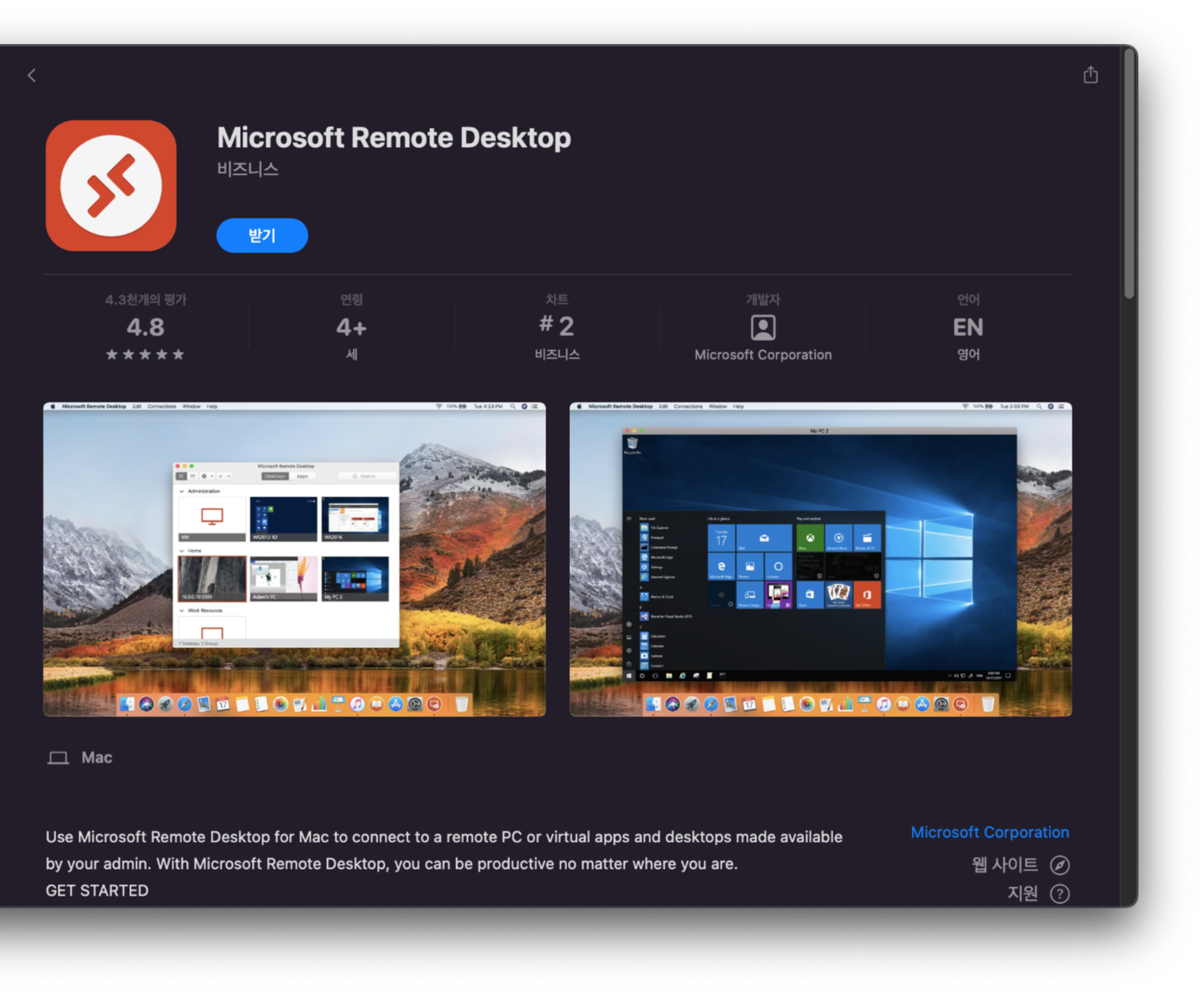Click the vertical scrollbar thumb
The height and width of the screenshot is (995, 1204).
click(x=1129, y=173)
